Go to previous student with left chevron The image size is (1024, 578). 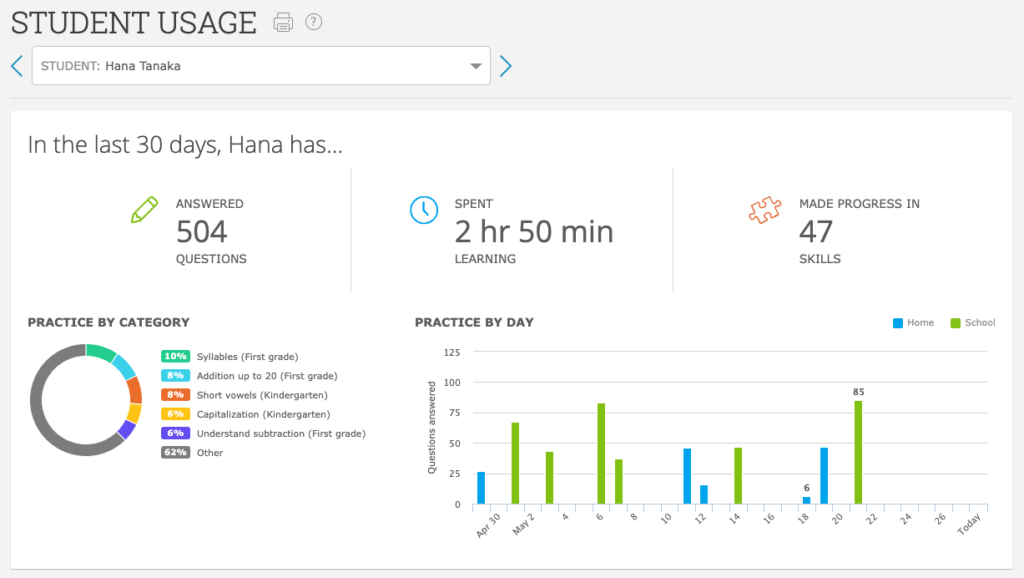click(x=16, y=66)
